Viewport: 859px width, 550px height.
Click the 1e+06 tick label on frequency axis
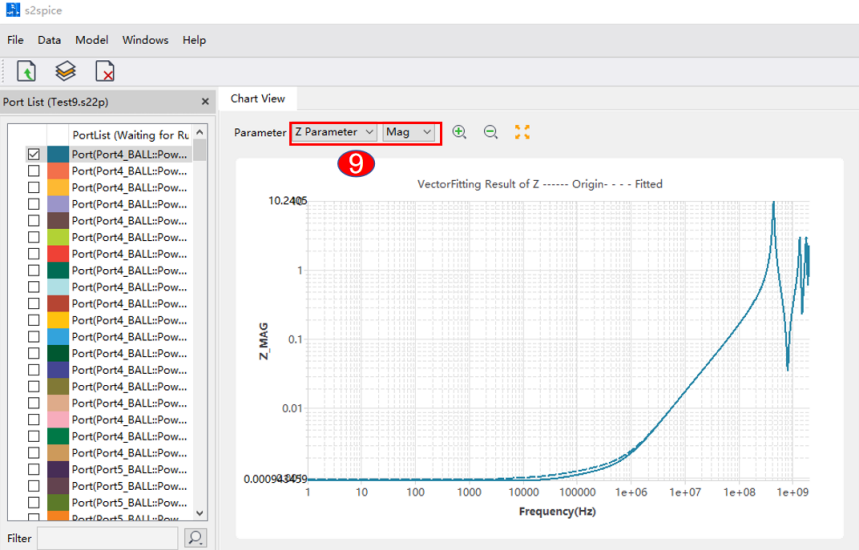click(631, 492)
